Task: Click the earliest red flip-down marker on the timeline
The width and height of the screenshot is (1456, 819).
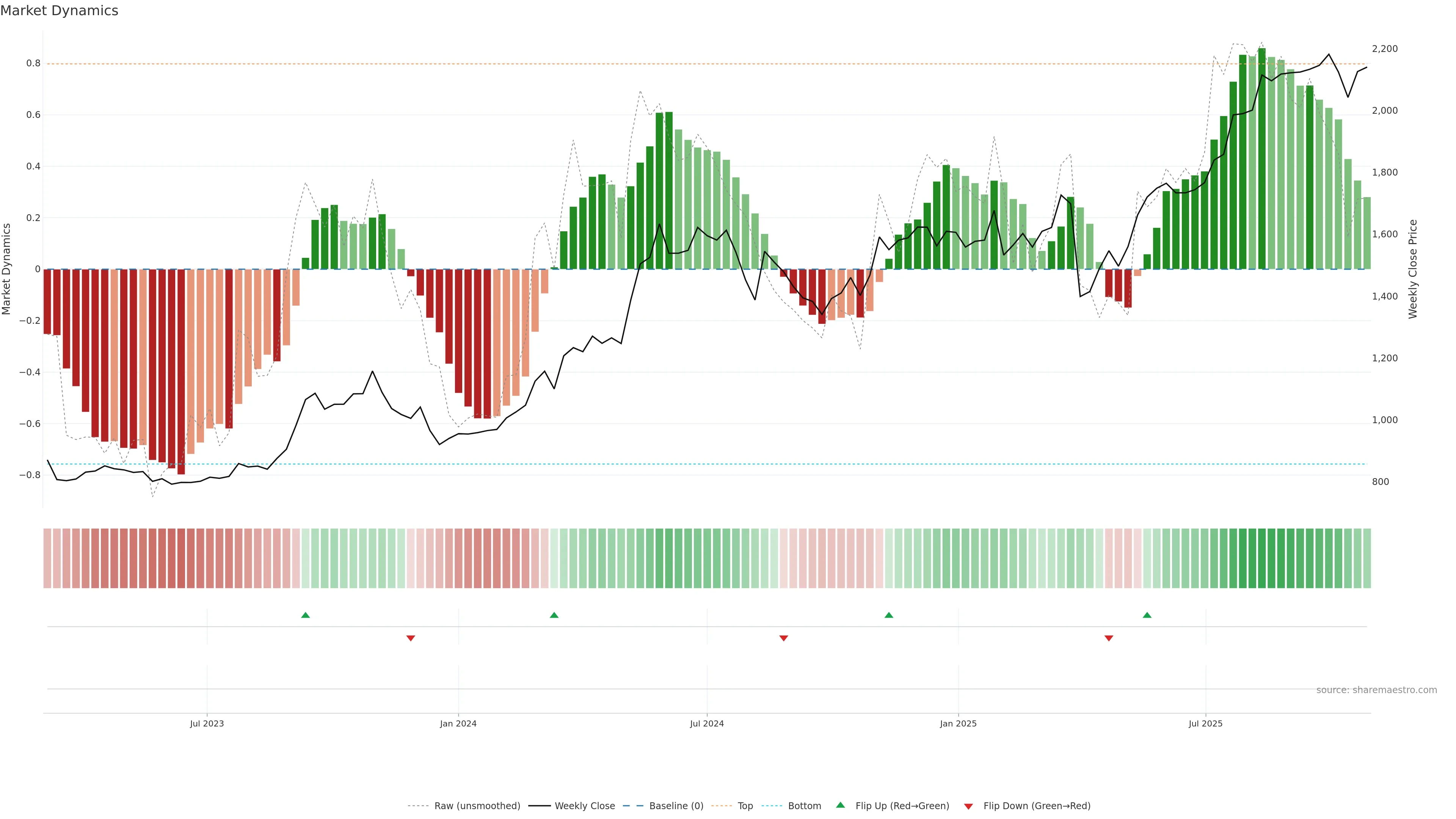Action: click(411, 638)
